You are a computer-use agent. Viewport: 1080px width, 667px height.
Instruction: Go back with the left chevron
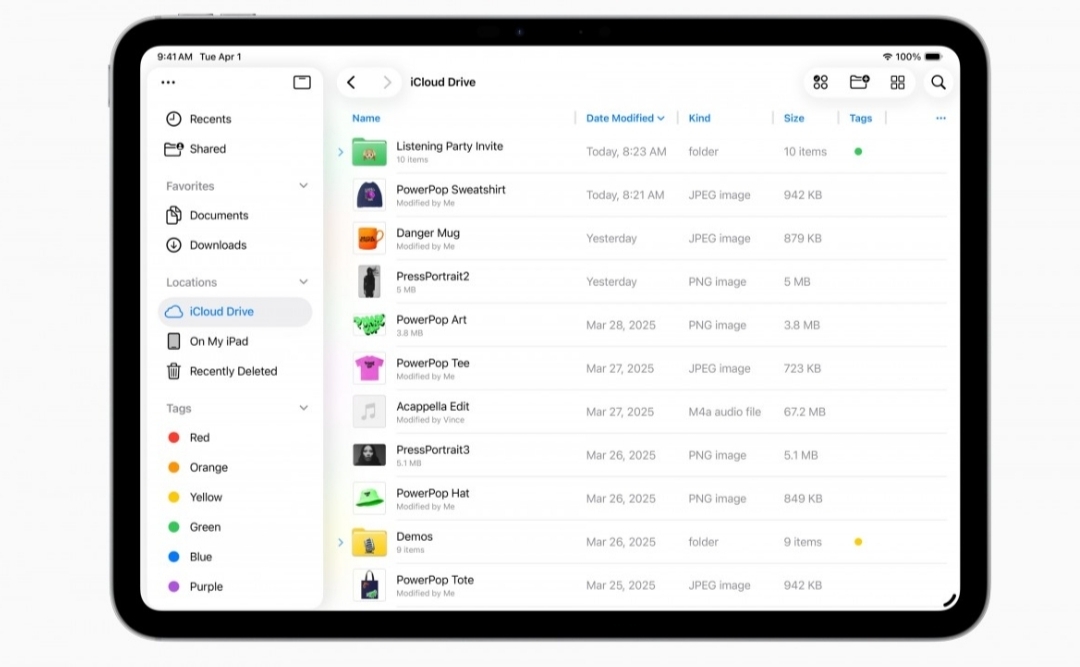(351, 82)
